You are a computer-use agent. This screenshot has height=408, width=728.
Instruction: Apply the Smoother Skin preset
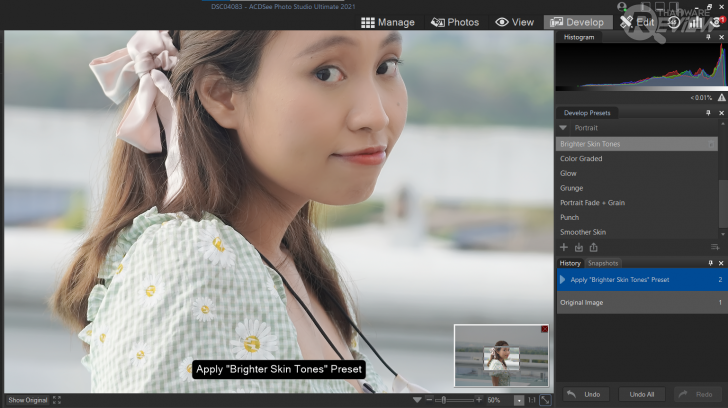click(x=637, y=232)
